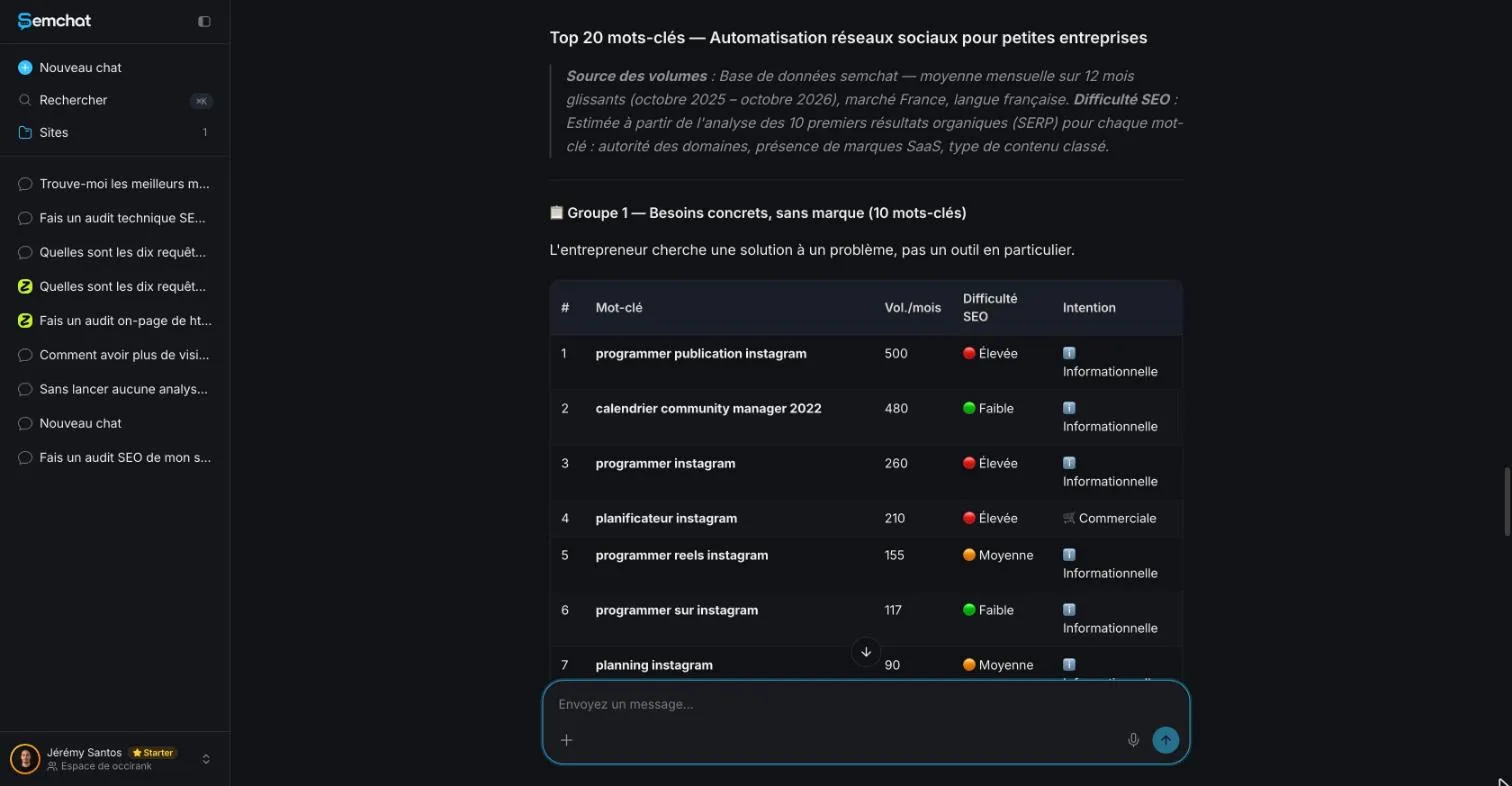The image size is (1512, 786).
Task: Select keyword 'planning instagram'
Action: 654,666
